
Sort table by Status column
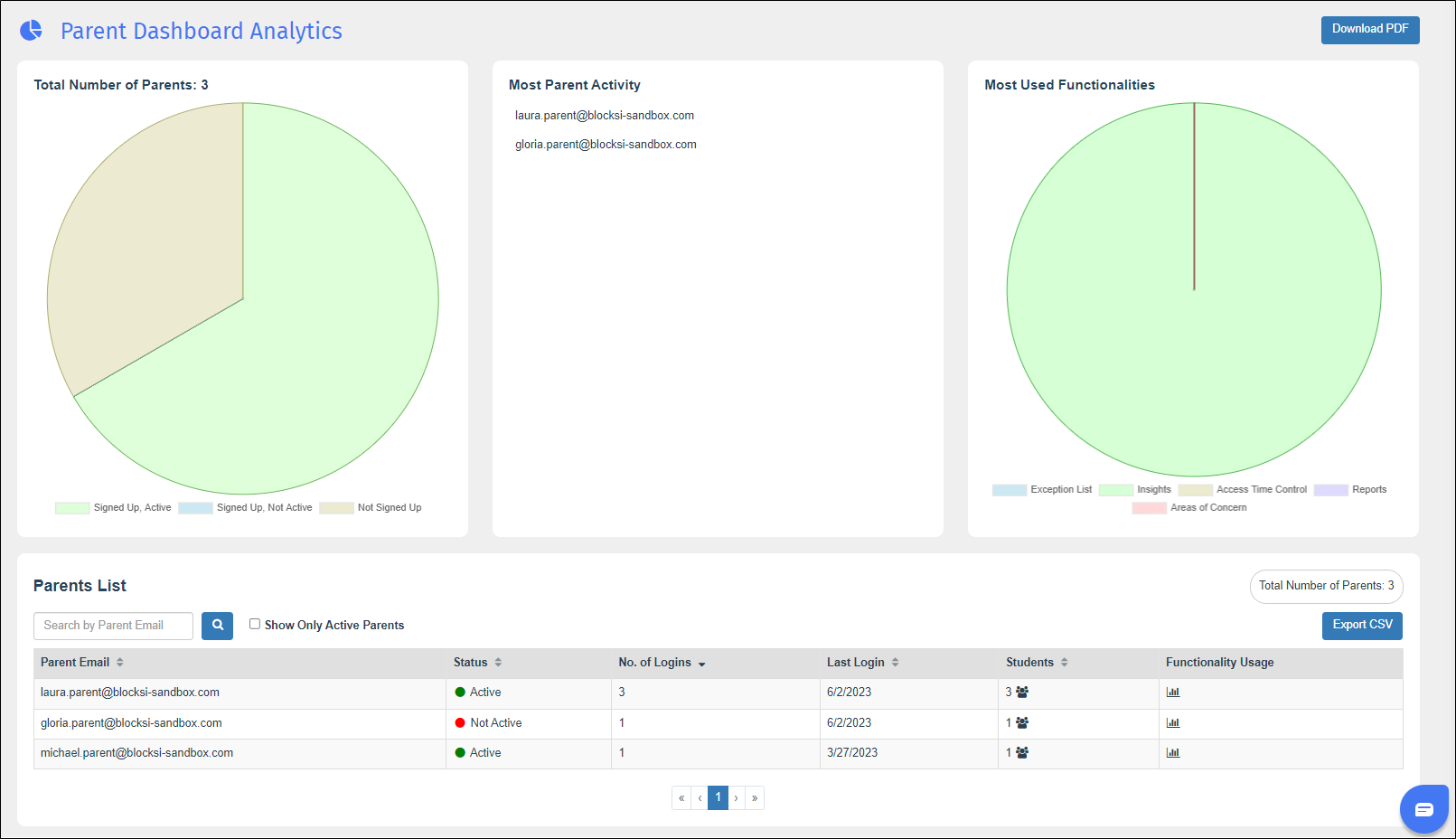(x=498, y=663)
